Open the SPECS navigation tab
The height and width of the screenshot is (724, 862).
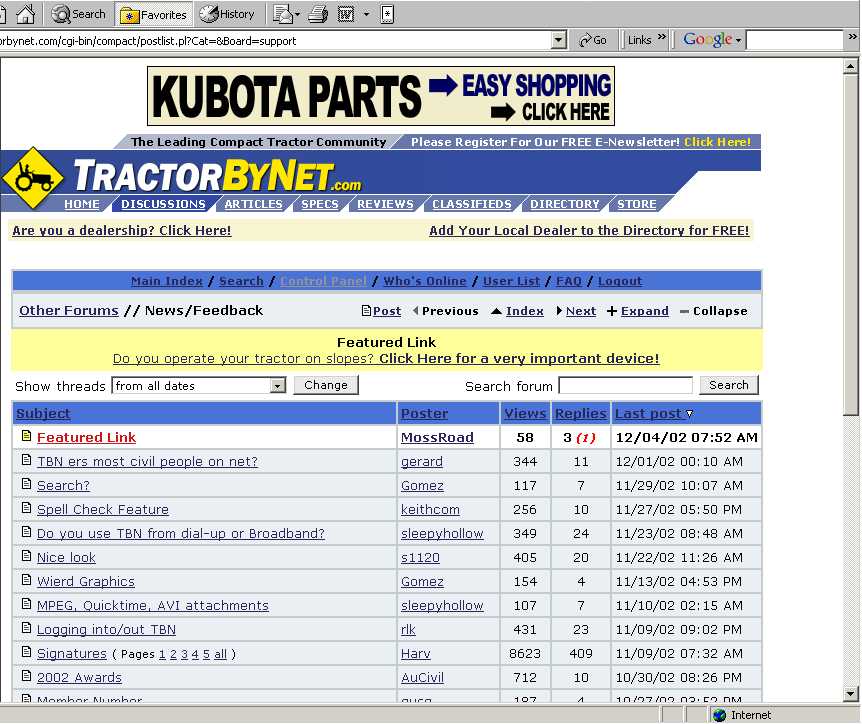point(320,204)
